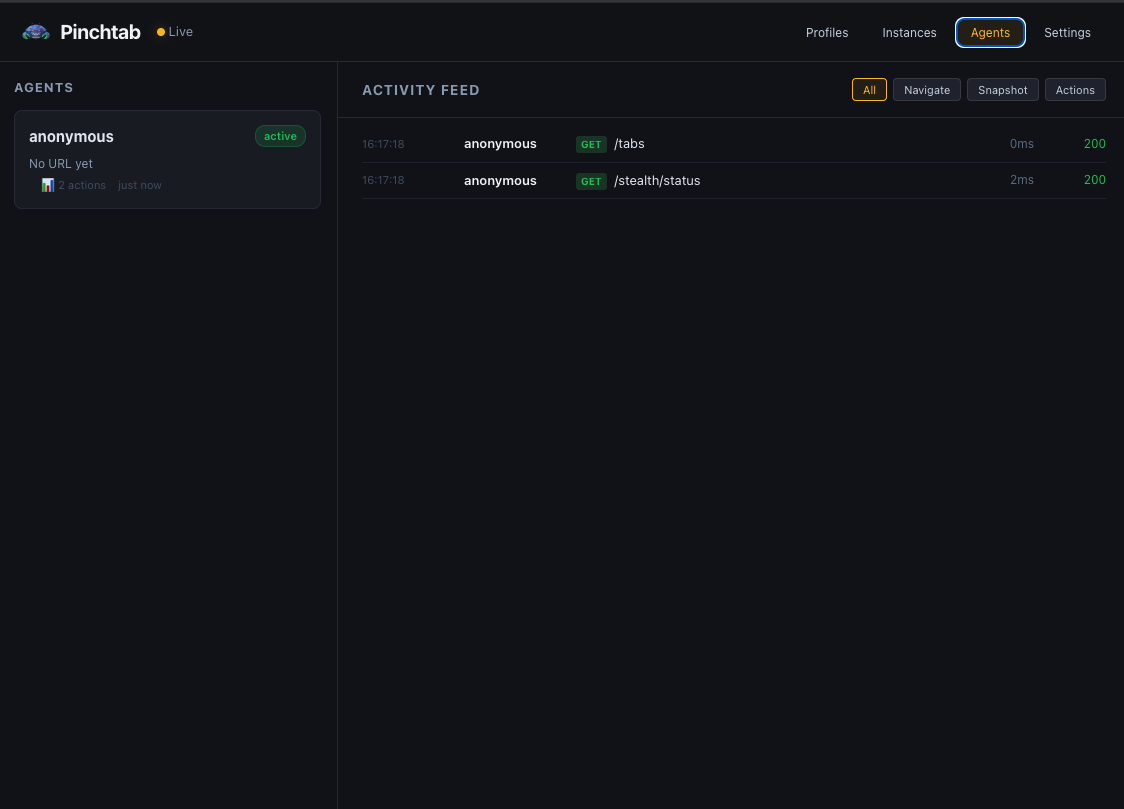1124x809 pixels.
Task: Open the /stealth/status request entry
Action: [733, 180]
